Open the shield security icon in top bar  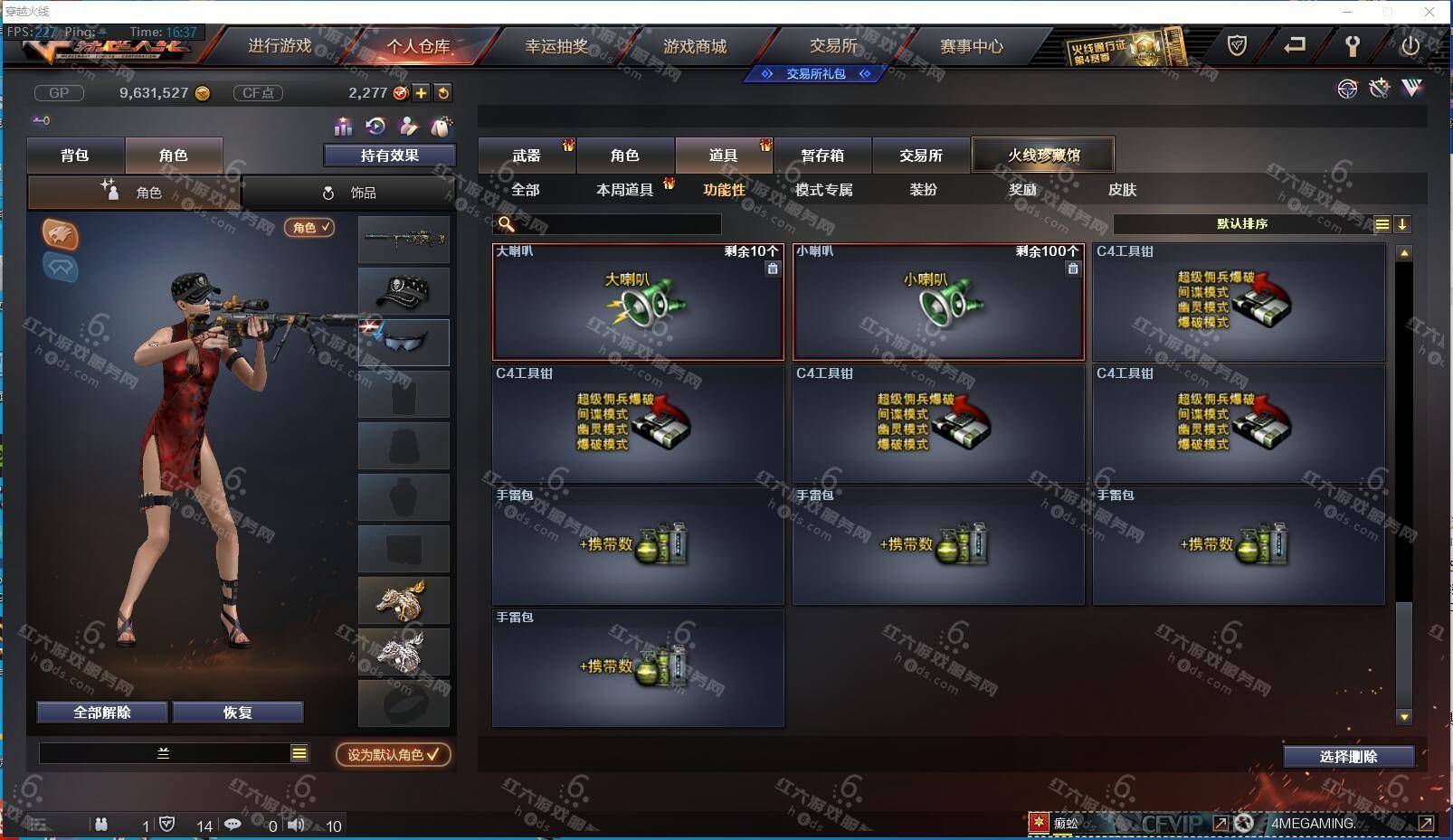click(1237, 45)
